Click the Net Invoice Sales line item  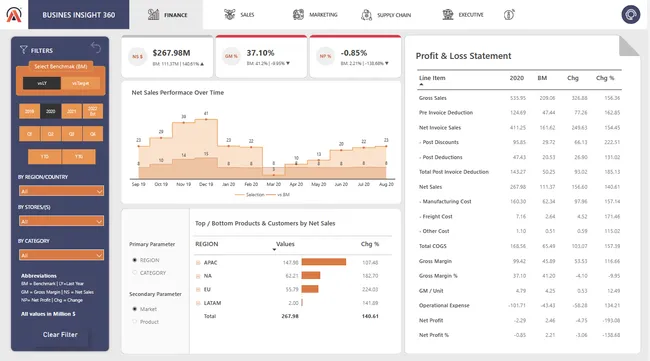(x=440, y=128)
